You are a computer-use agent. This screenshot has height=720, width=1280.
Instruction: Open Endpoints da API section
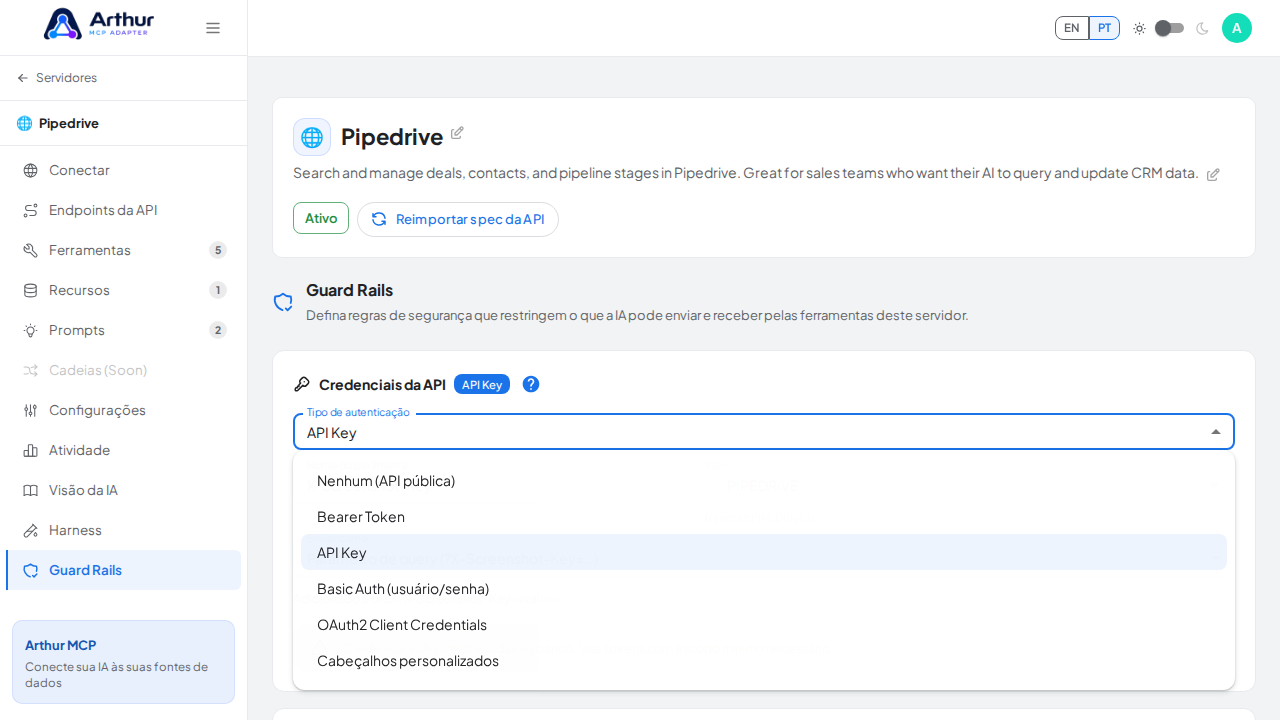coord(123,210)
